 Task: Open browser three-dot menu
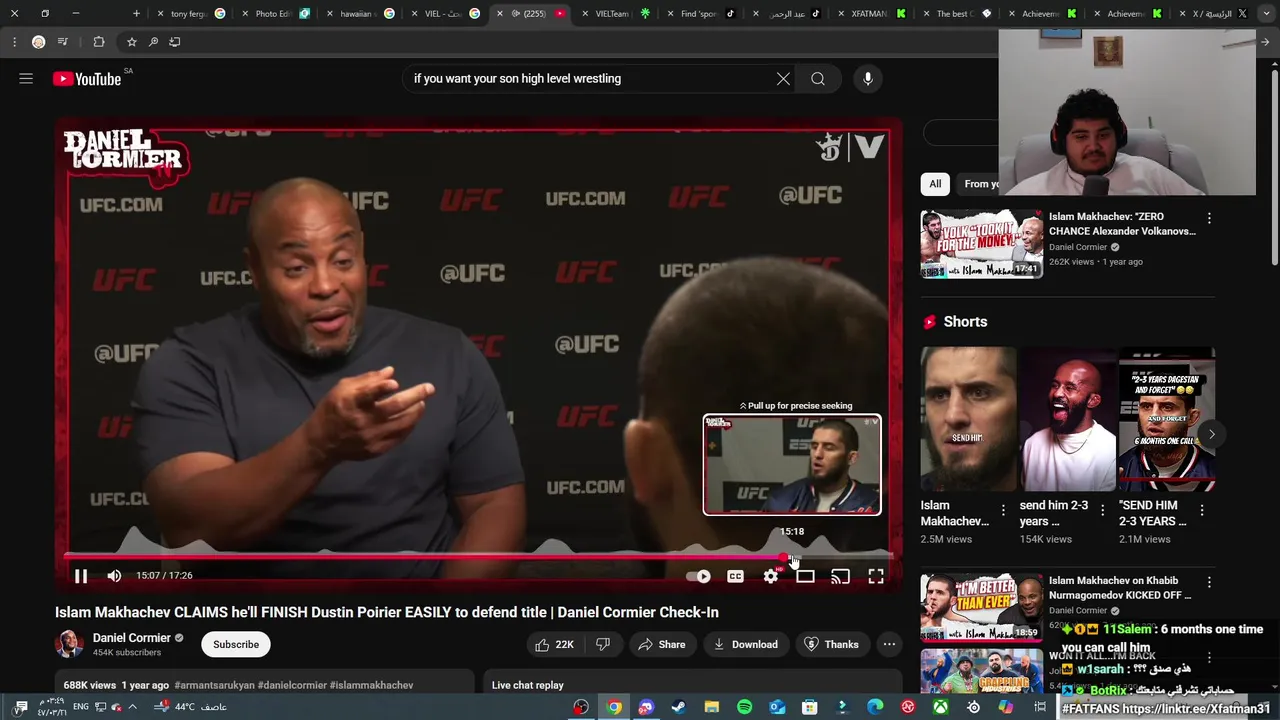tap(14, 42)
